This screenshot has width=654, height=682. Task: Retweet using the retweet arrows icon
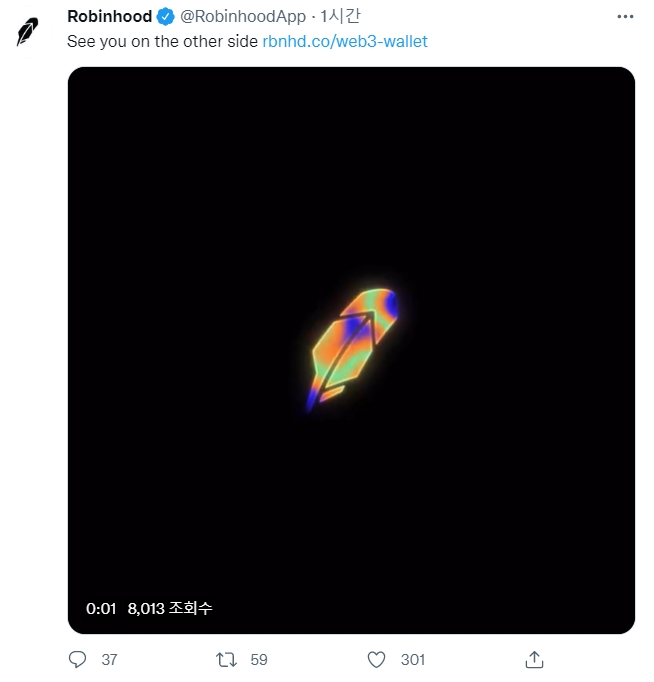pyautogui.click(x=227, y=659)
